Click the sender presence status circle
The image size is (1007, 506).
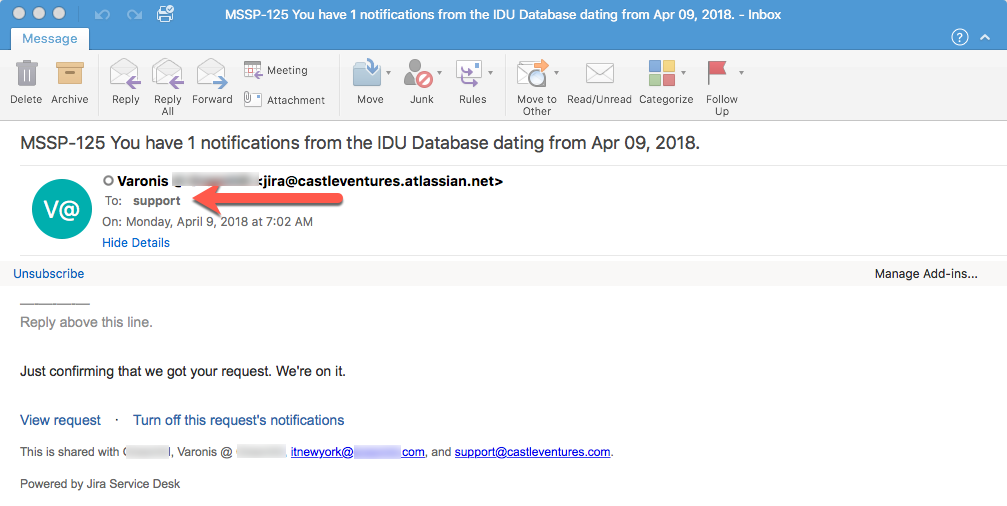(108, 181)
